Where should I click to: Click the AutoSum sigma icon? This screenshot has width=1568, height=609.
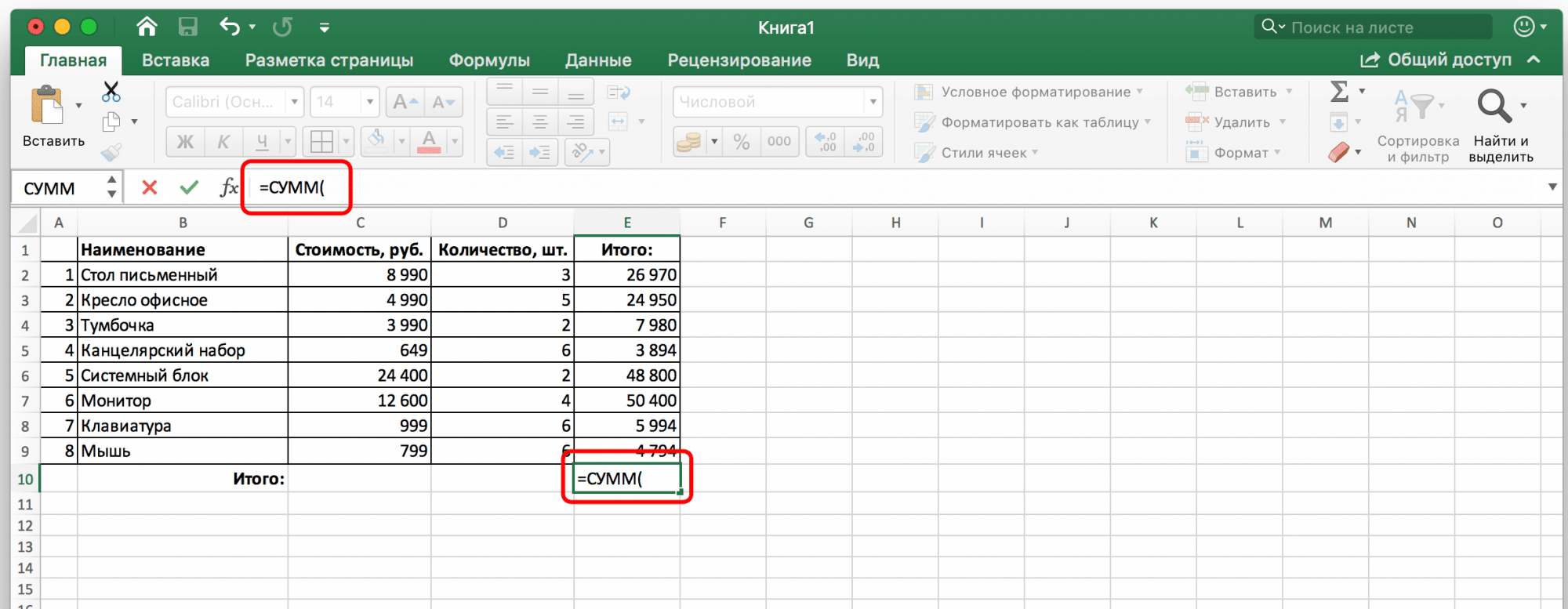pyautogui.click(x=1340, y=92)
